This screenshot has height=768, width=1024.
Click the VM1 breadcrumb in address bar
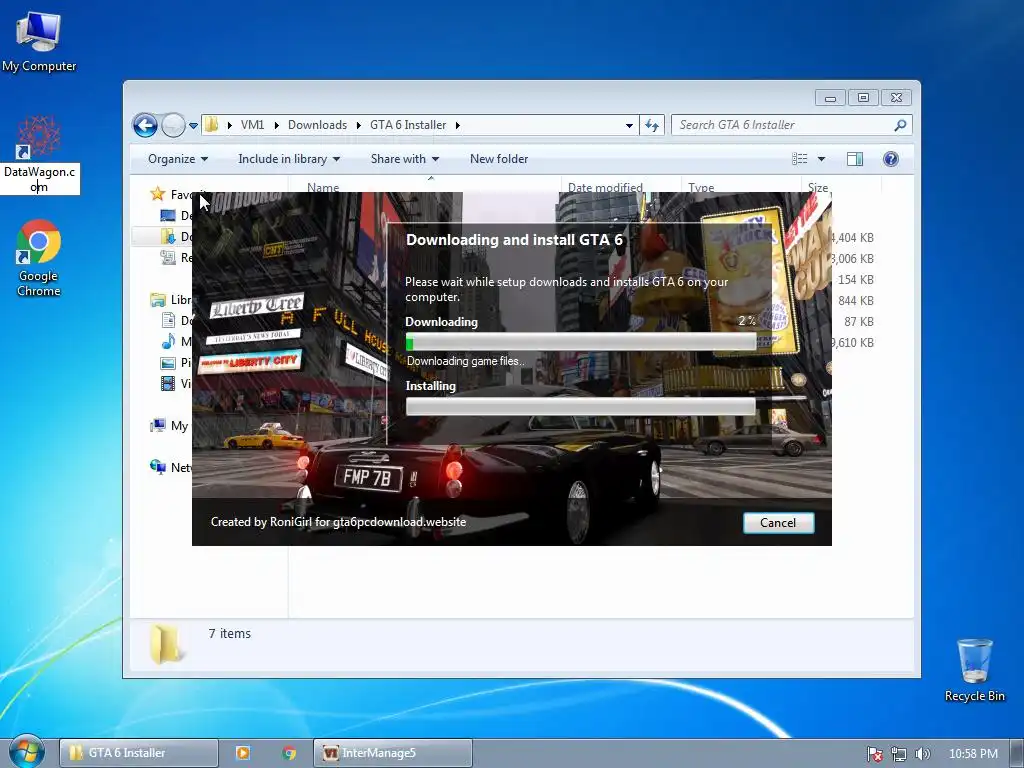tap(252, 125)
